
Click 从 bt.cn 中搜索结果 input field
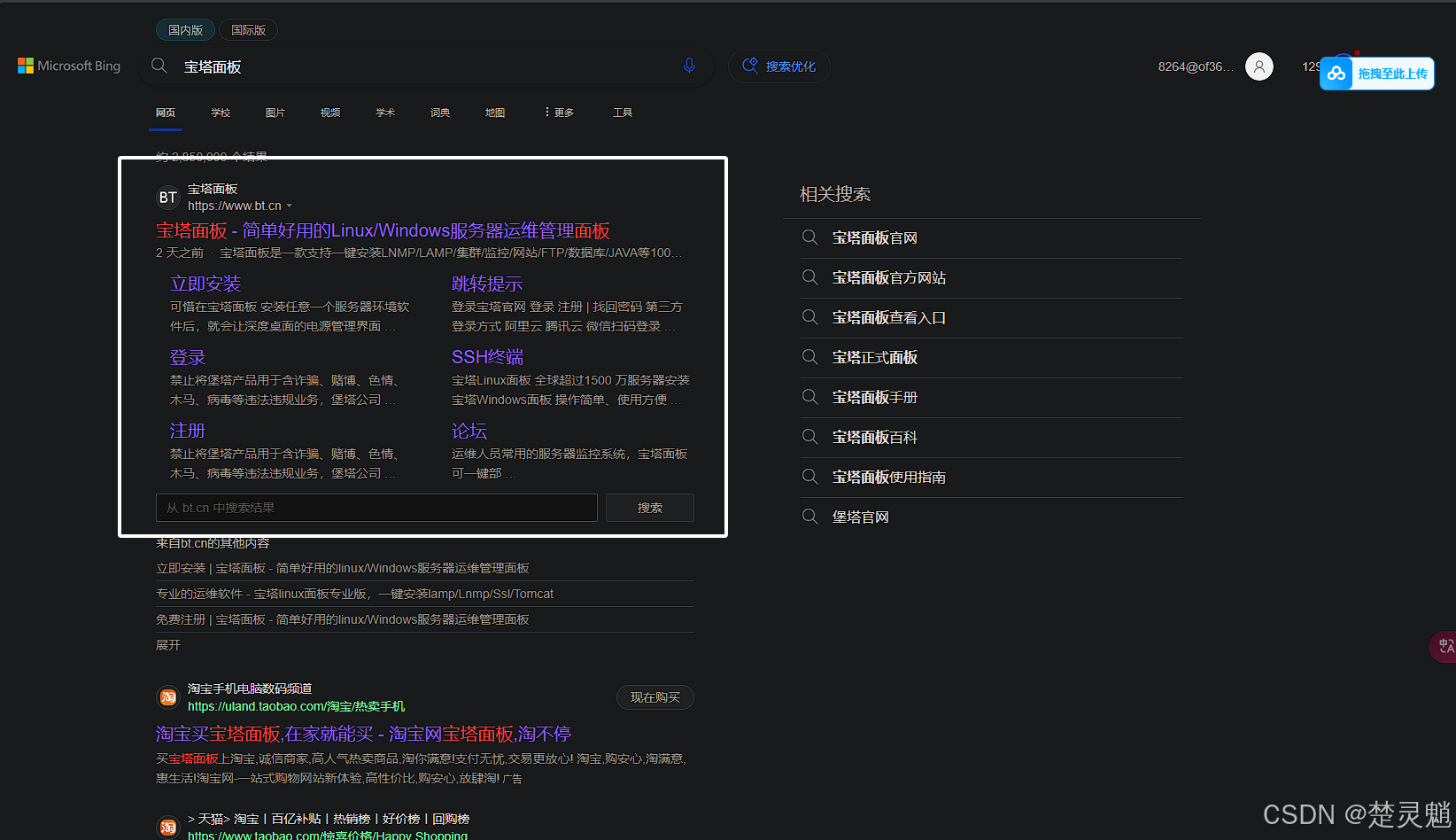(x=377, y=508)
